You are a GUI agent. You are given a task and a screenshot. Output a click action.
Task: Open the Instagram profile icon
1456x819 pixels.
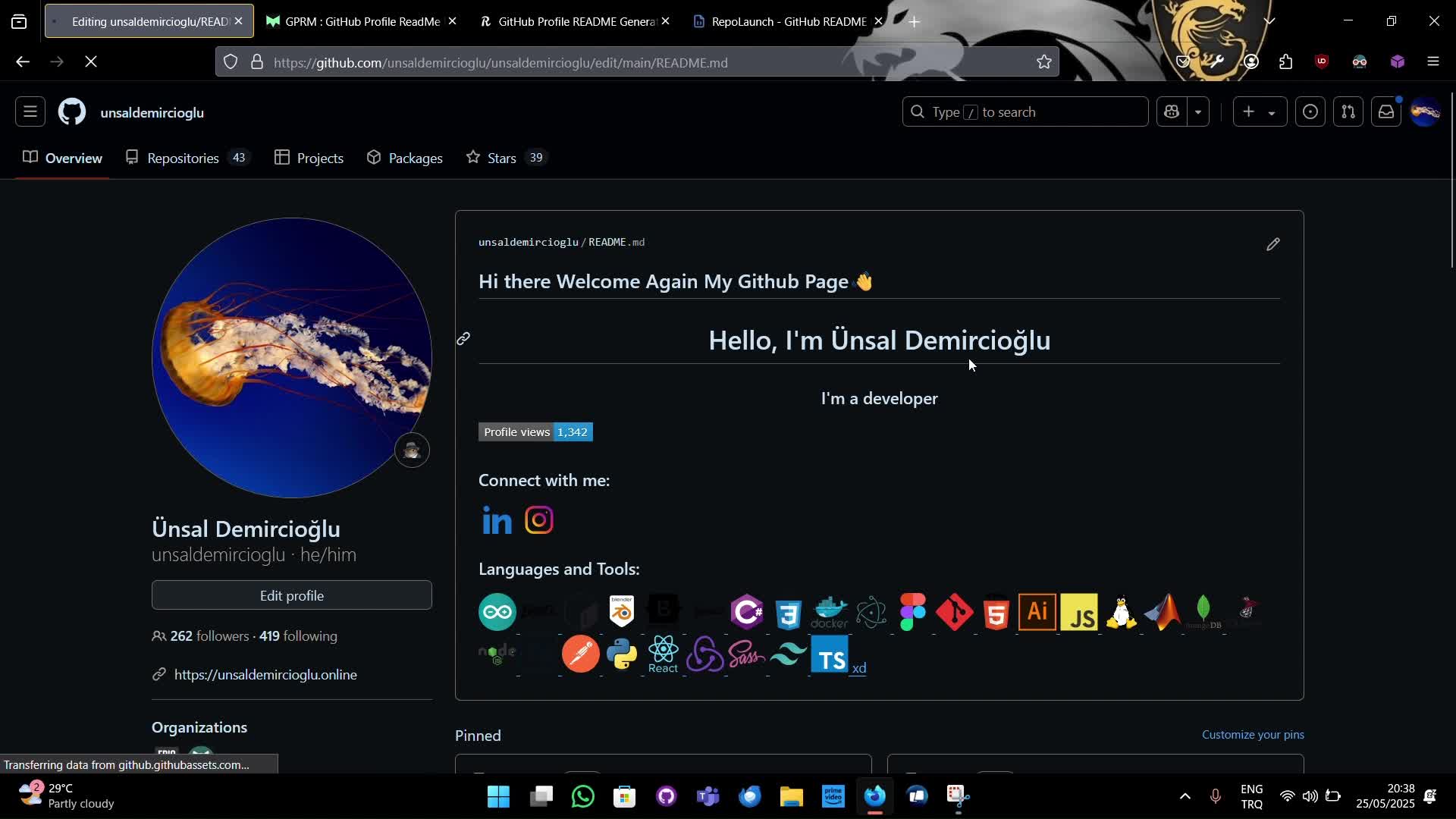[x=539, y=520]
